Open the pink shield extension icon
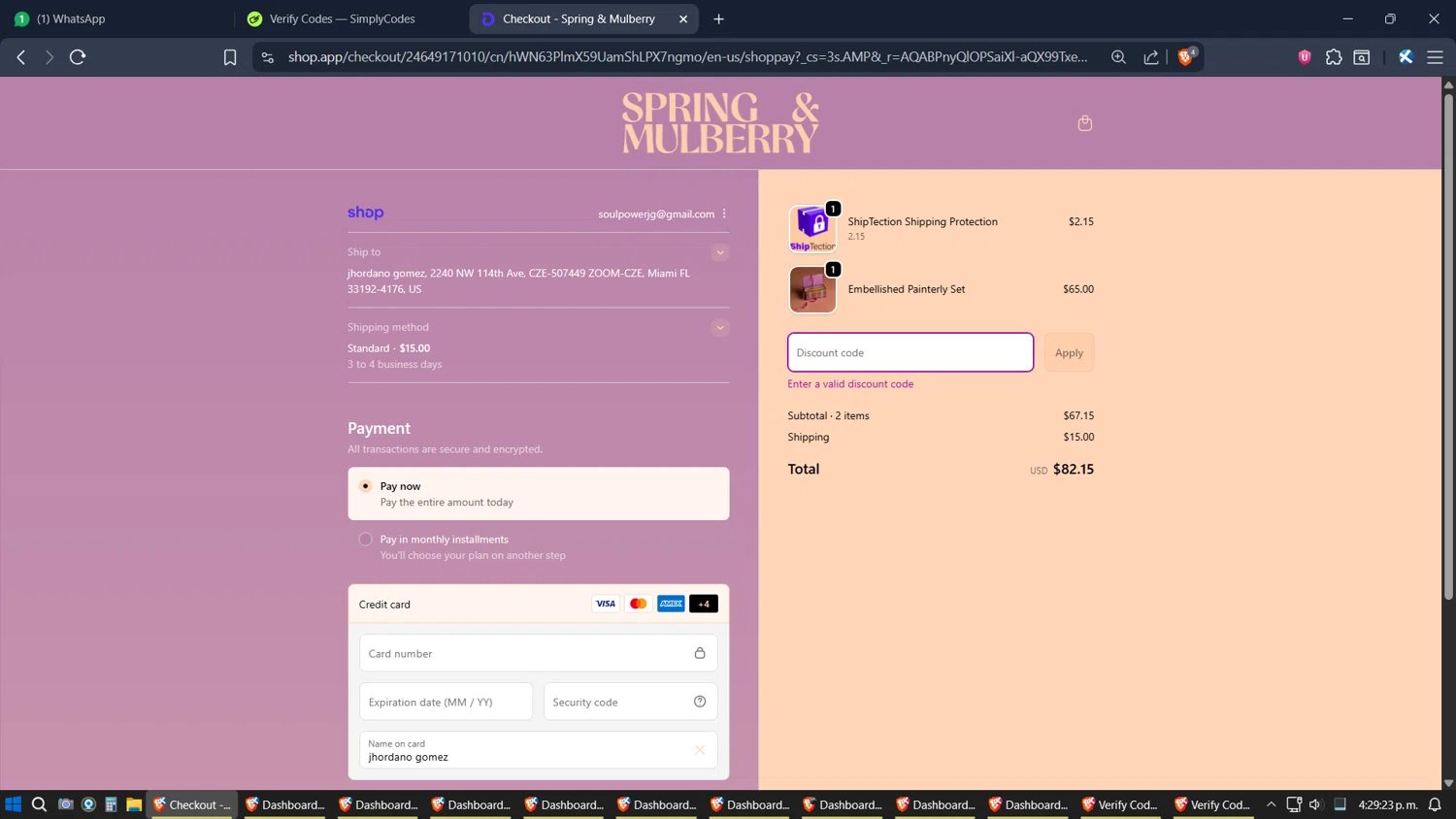Viewport: 1456px width, 819px height. (1305, 57)
